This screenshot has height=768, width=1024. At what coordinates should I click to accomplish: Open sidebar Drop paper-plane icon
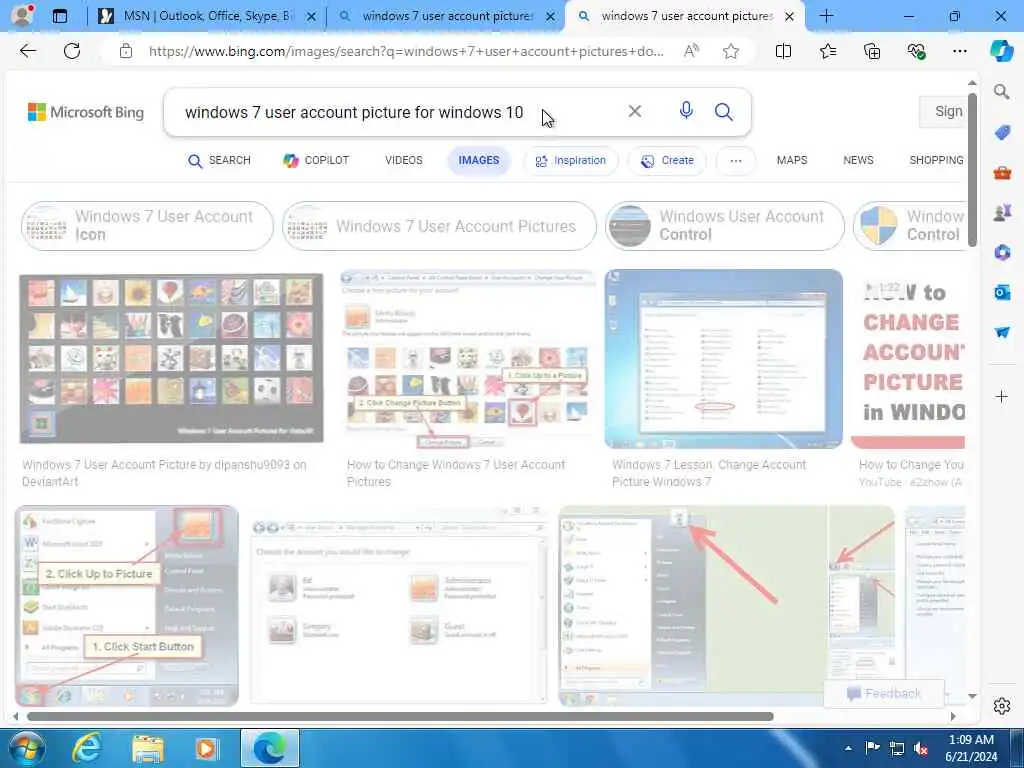[x=1002, y=332]
